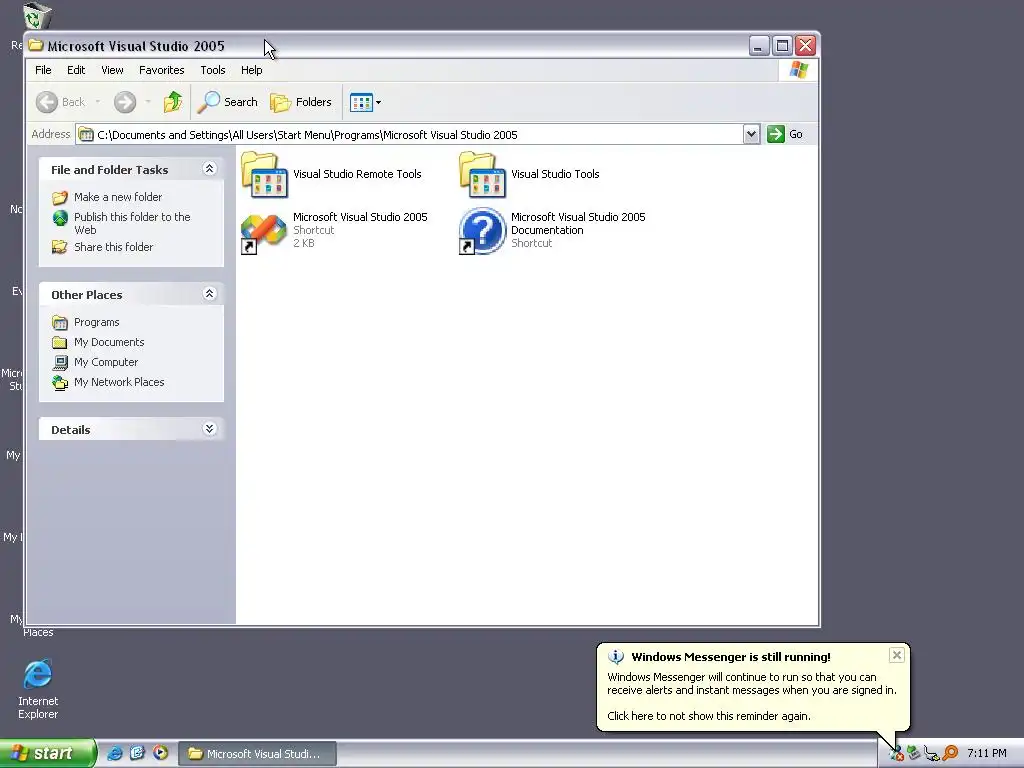Select the Visual Studio Remote Tools label

(x=357, y=174)
